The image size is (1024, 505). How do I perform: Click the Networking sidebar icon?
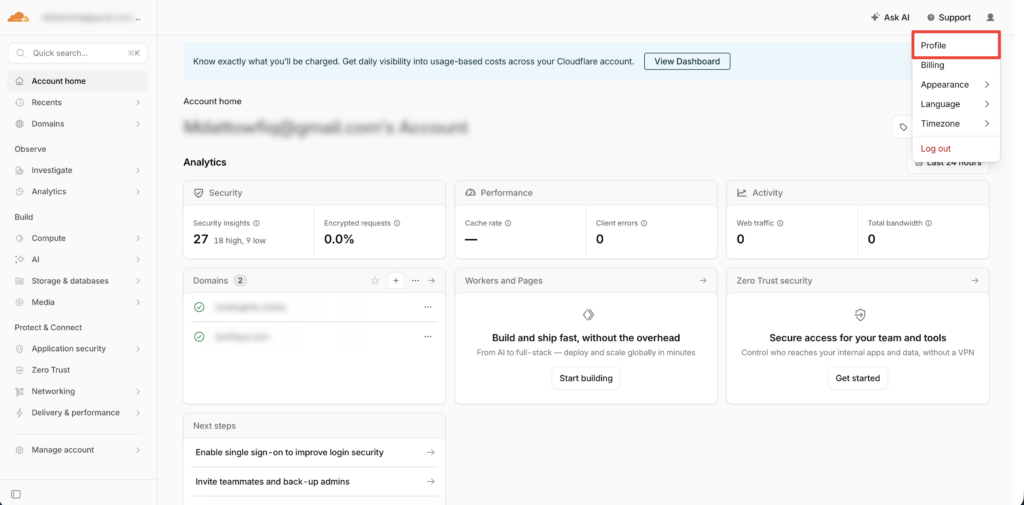point(20,391)
